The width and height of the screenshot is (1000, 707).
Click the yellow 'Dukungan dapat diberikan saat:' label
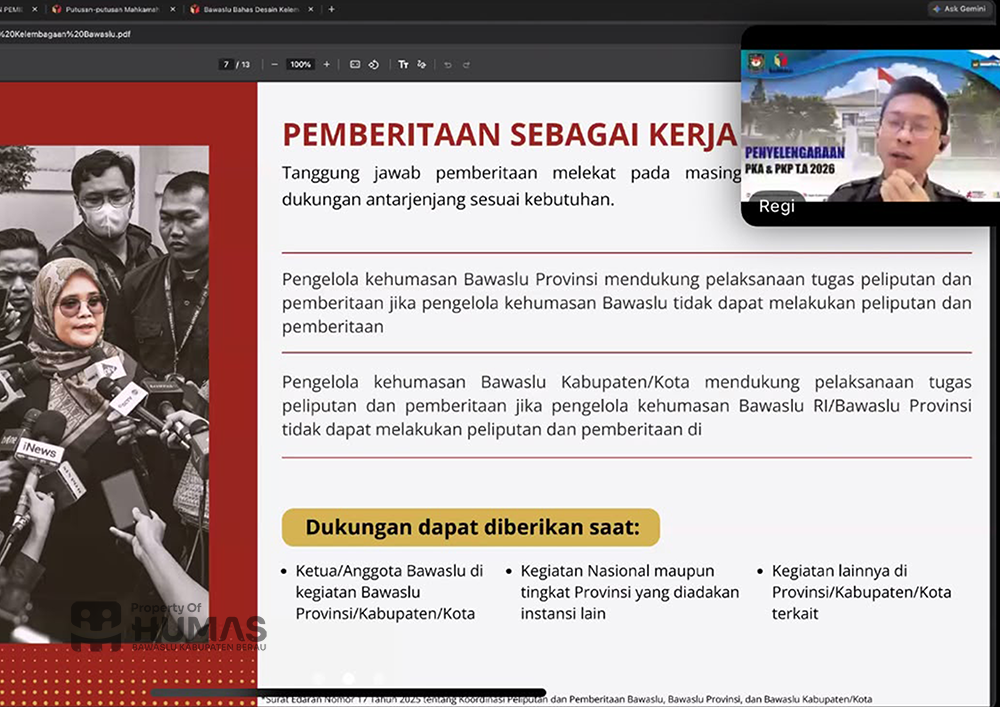tap(471, 527)
